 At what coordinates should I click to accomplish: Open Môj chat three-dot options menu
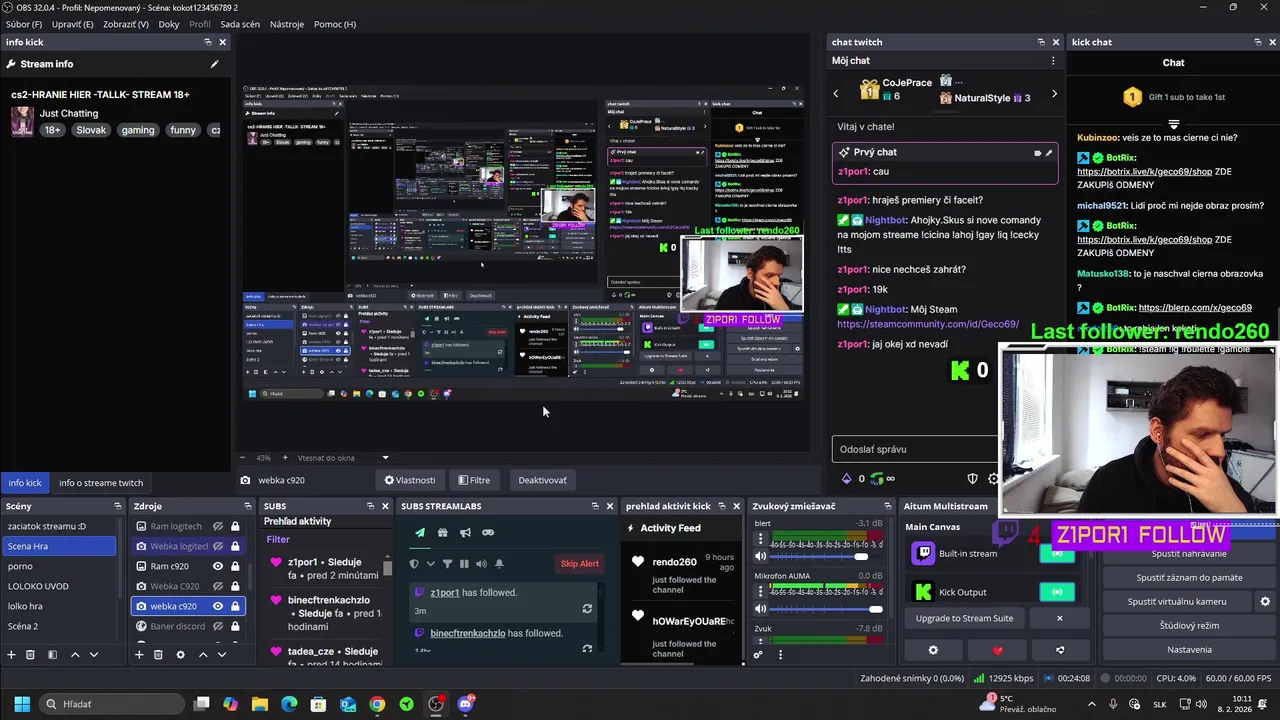[1053, 61]
